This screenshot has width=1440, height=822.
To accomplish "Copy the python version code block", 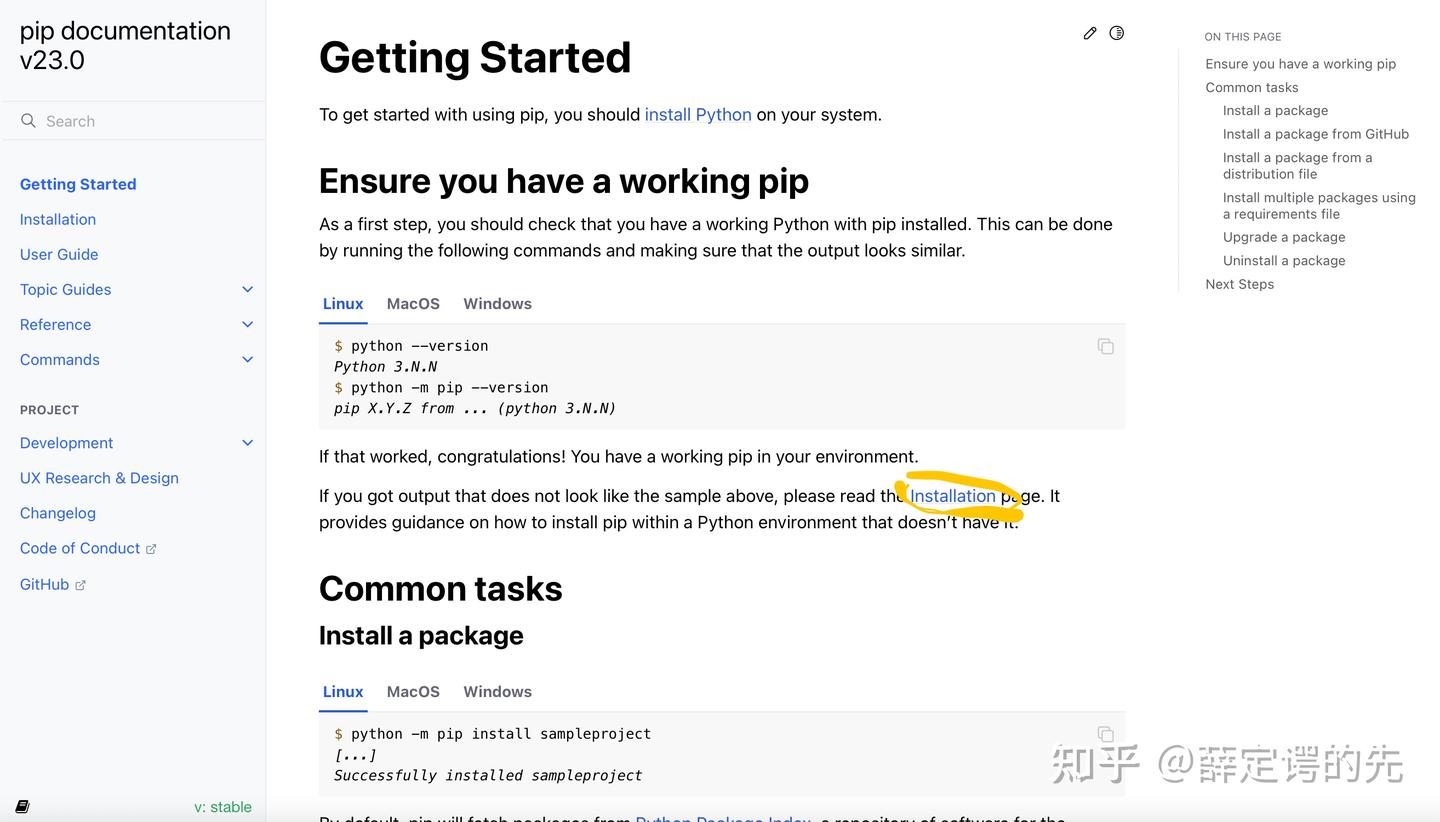I will point(1105,346).
